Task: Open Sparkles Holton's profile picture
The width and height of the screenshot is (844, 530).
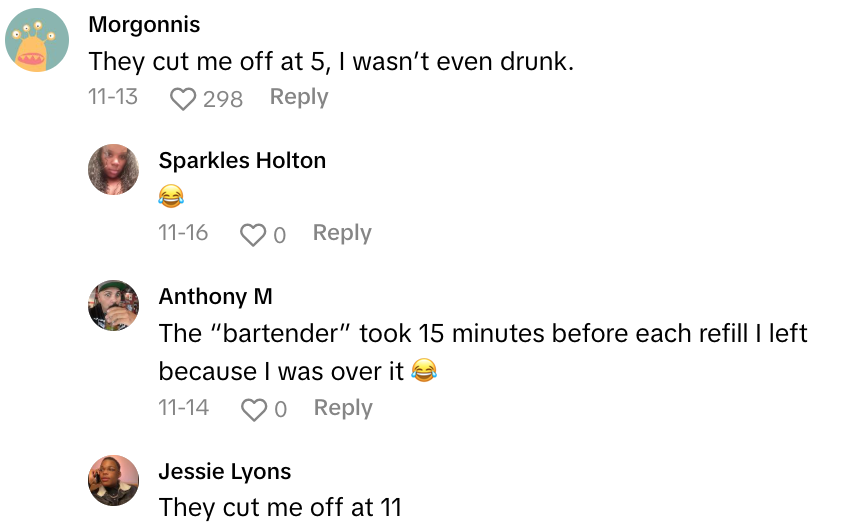Action: click(x=113, y=170)
